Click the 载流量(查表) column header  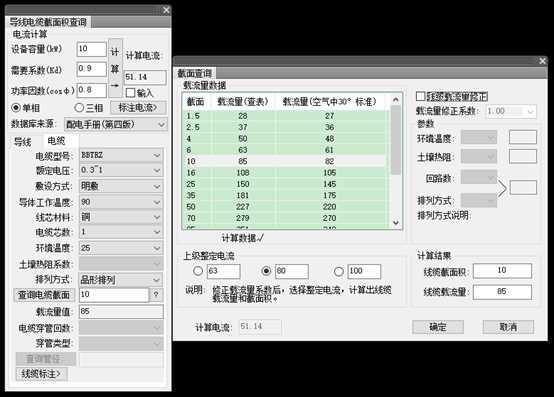(x=243, y=102)
